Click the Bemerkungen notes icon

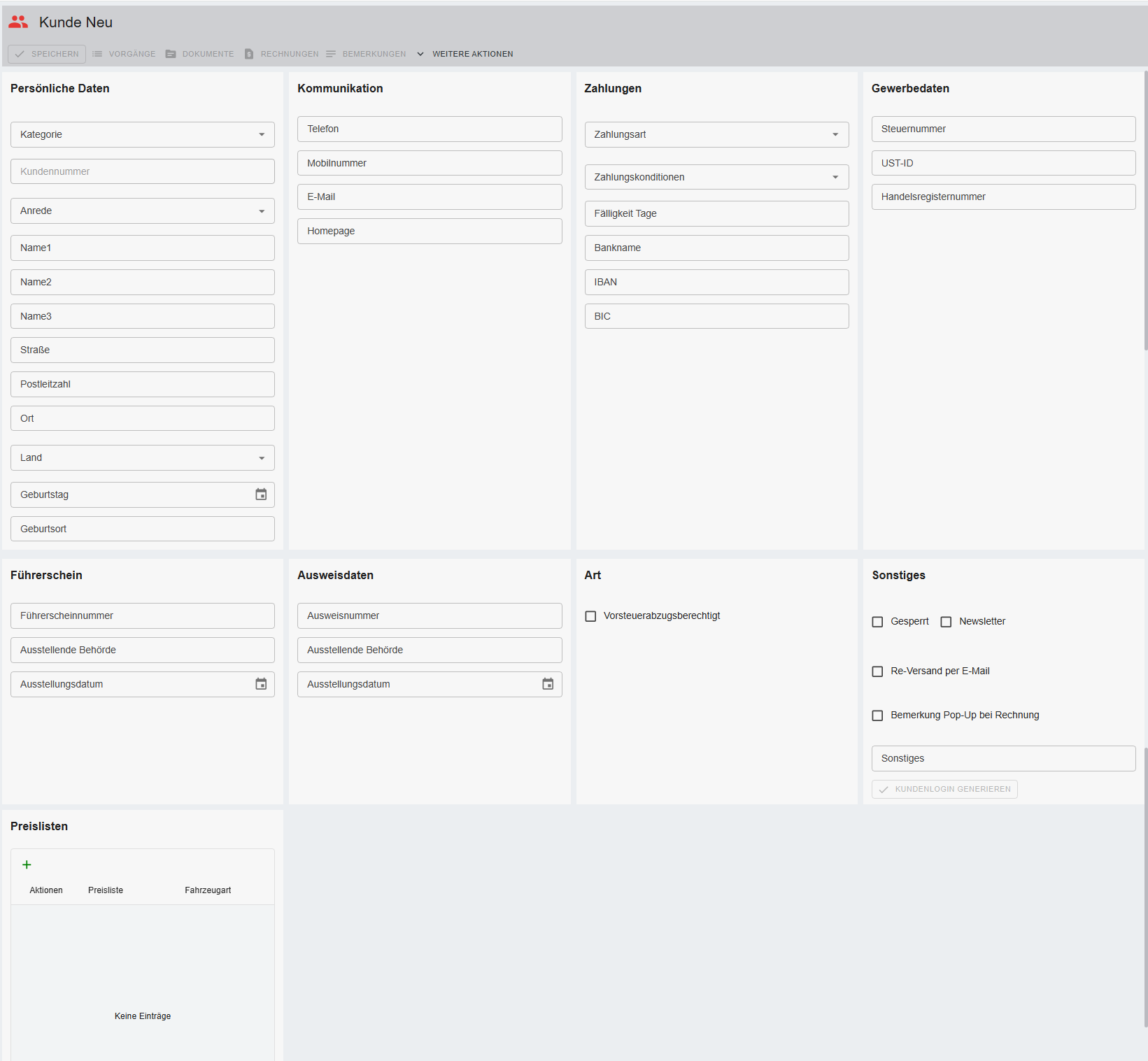pos(331,54)
